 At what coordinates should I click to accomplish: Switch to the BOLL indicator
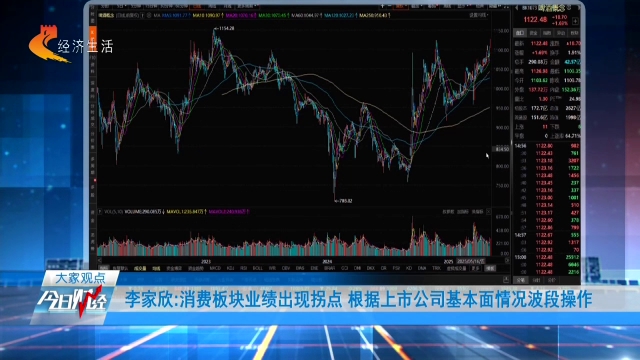click(258, 268)
